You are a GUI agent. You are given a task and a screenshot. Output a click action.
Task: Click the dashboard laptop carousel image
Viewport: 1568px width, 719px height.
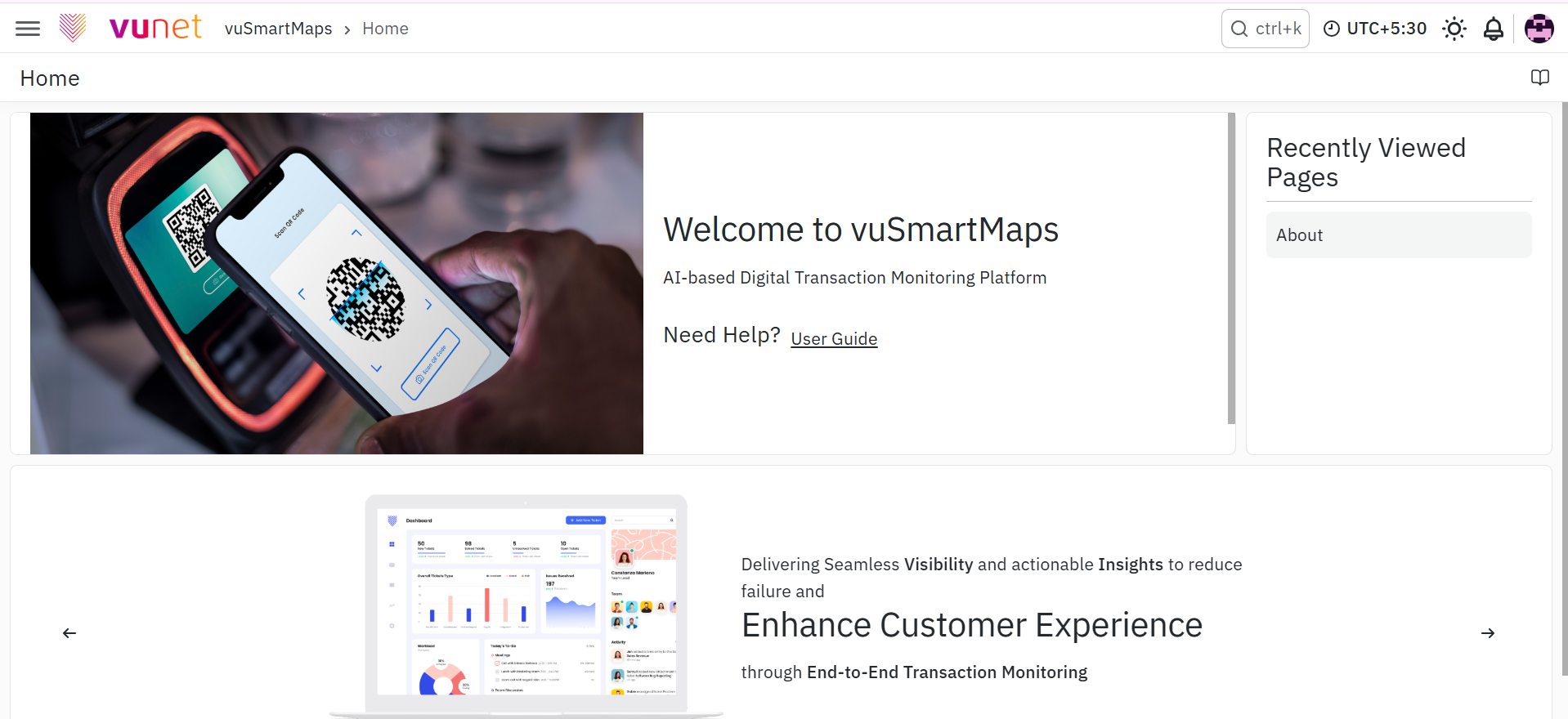(526, 606)
